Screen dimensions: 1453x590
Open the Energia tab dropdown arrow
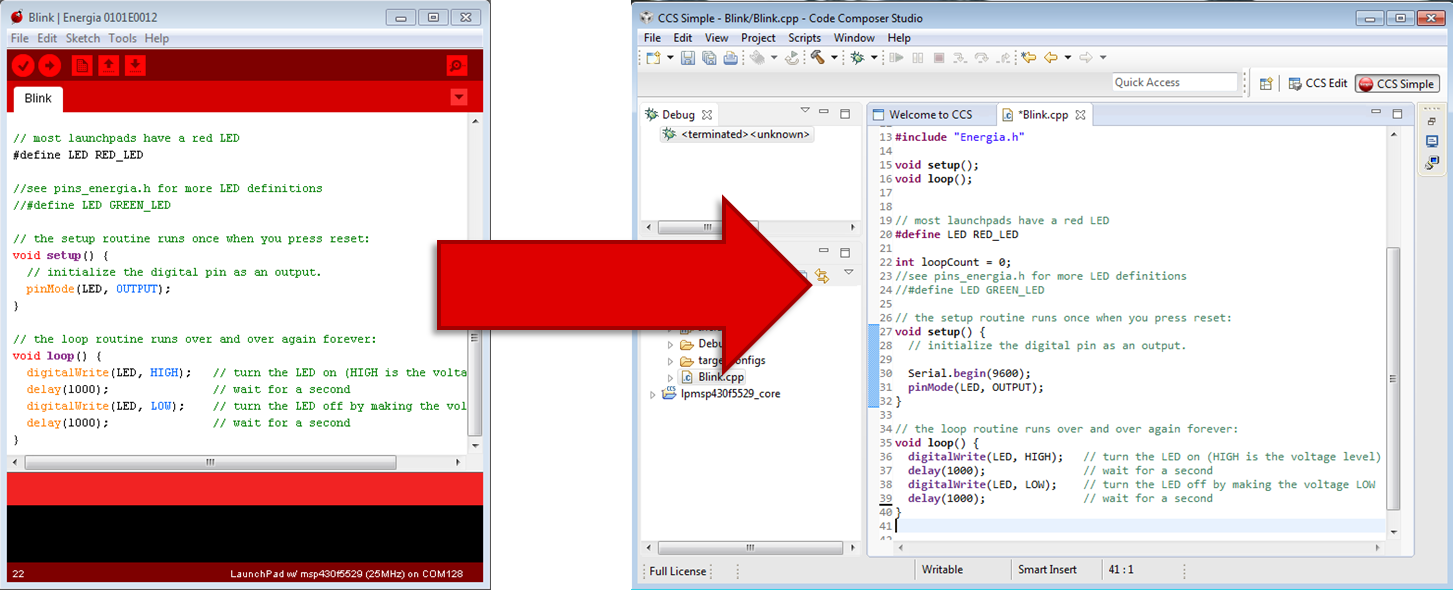point(458,97)
